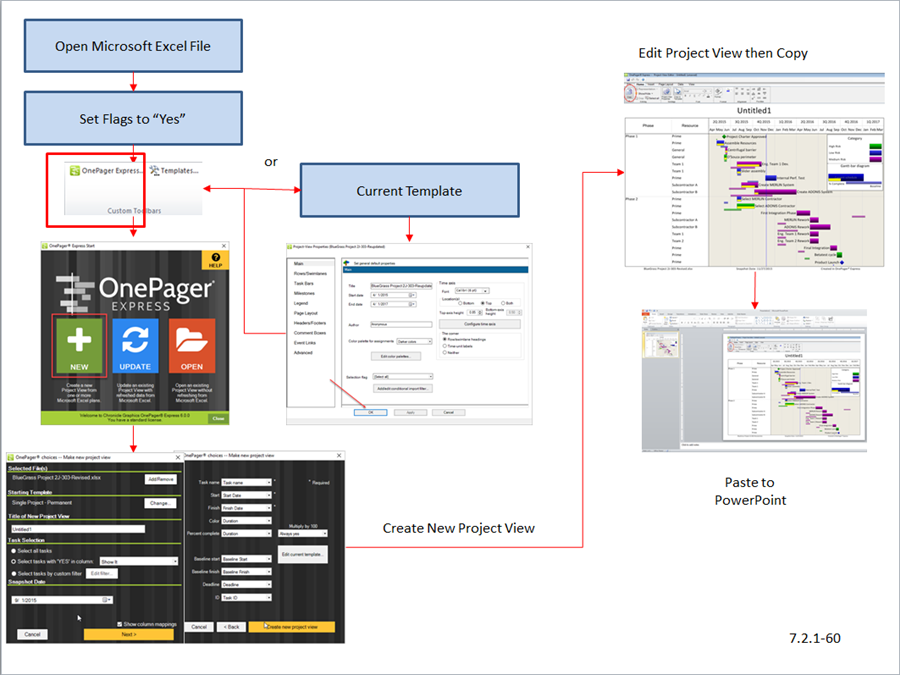Open HELP in the OnePager Express Start window
This screenshot has height=675, width=900.
[x=214, y=260]
